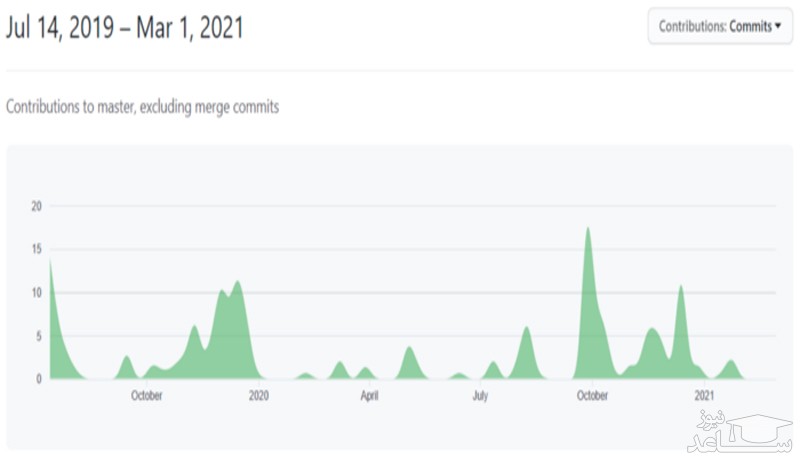This screenshot has width=800, height=460.
Task: Open the Contributions: Commits dropdown
Action: (720, 27)
